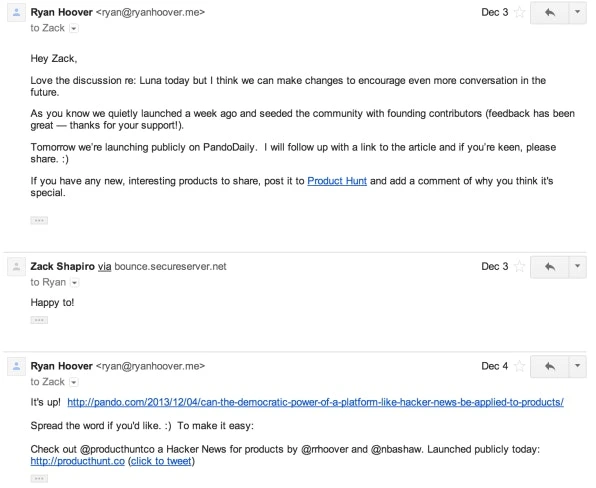Show details for 'to Ryan' recipient
The width and height of the screenshot is (596, 488).
(x=75, y=283)
